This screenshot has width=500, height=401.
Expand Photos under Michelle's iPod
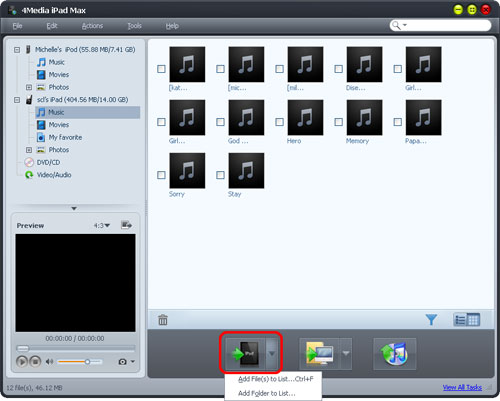coord(29,87)
